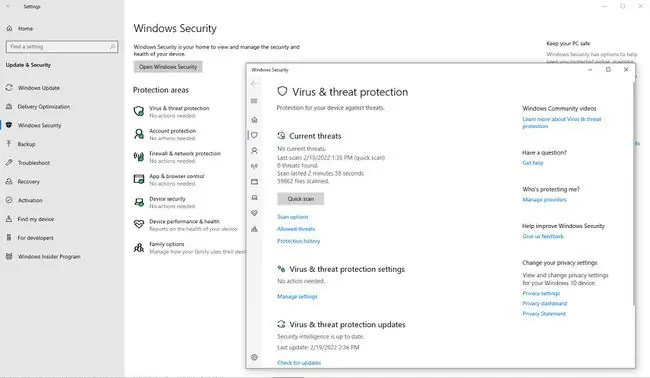
Task: Select Windows Update in Settings sidebar
Action: [x=39, y=88]
